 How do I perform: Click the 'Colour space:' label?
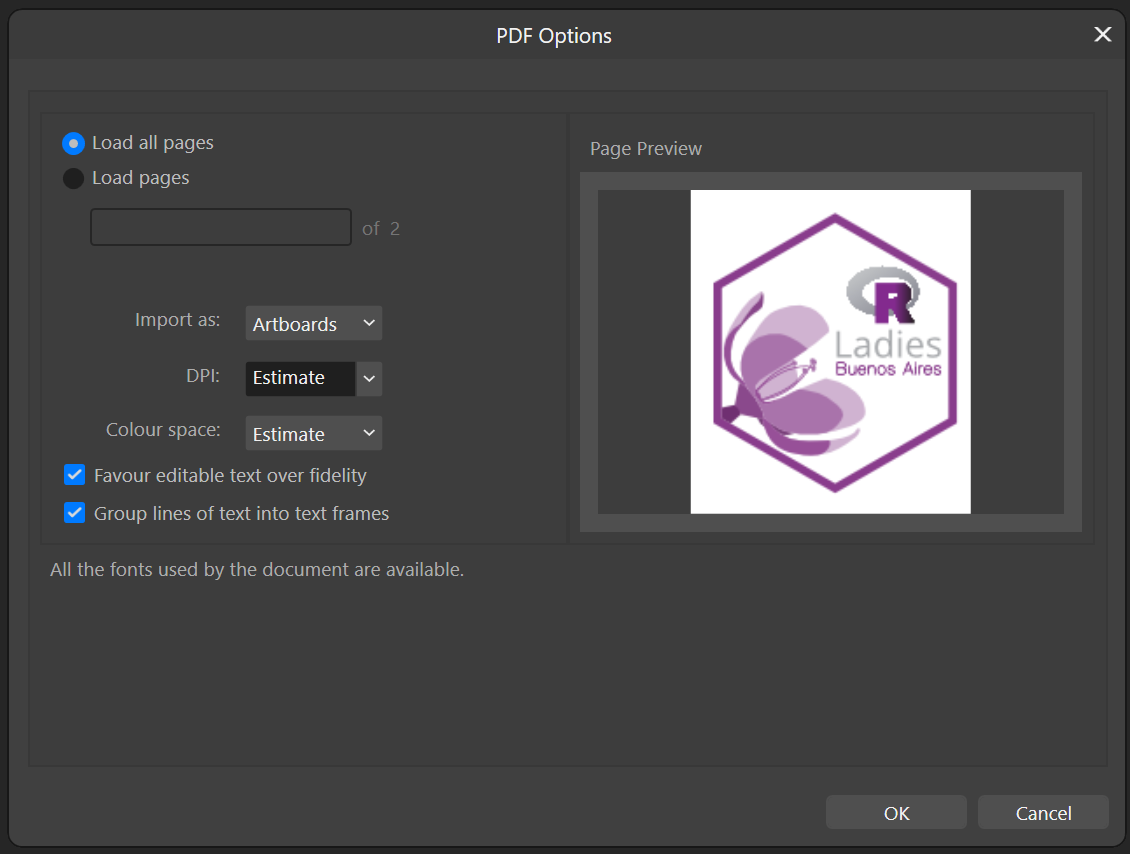[x=163, y=430]
